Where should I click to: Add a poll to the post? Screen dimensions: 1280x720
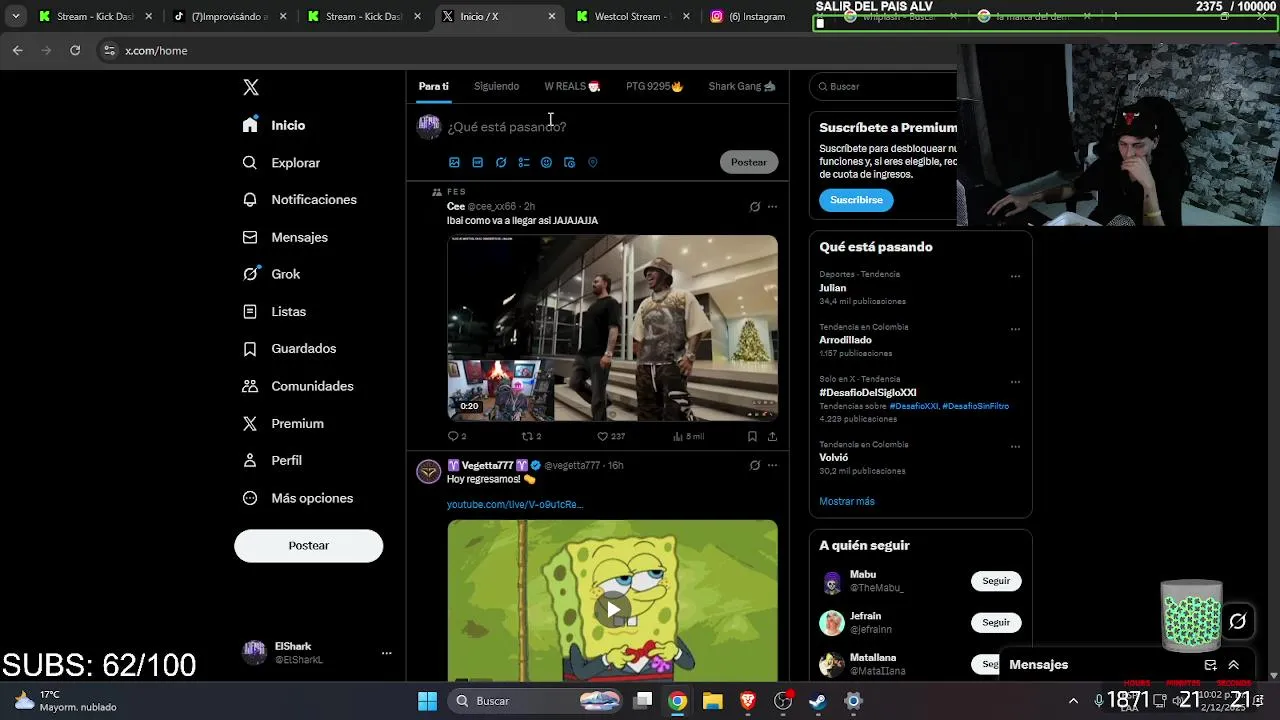524,162
